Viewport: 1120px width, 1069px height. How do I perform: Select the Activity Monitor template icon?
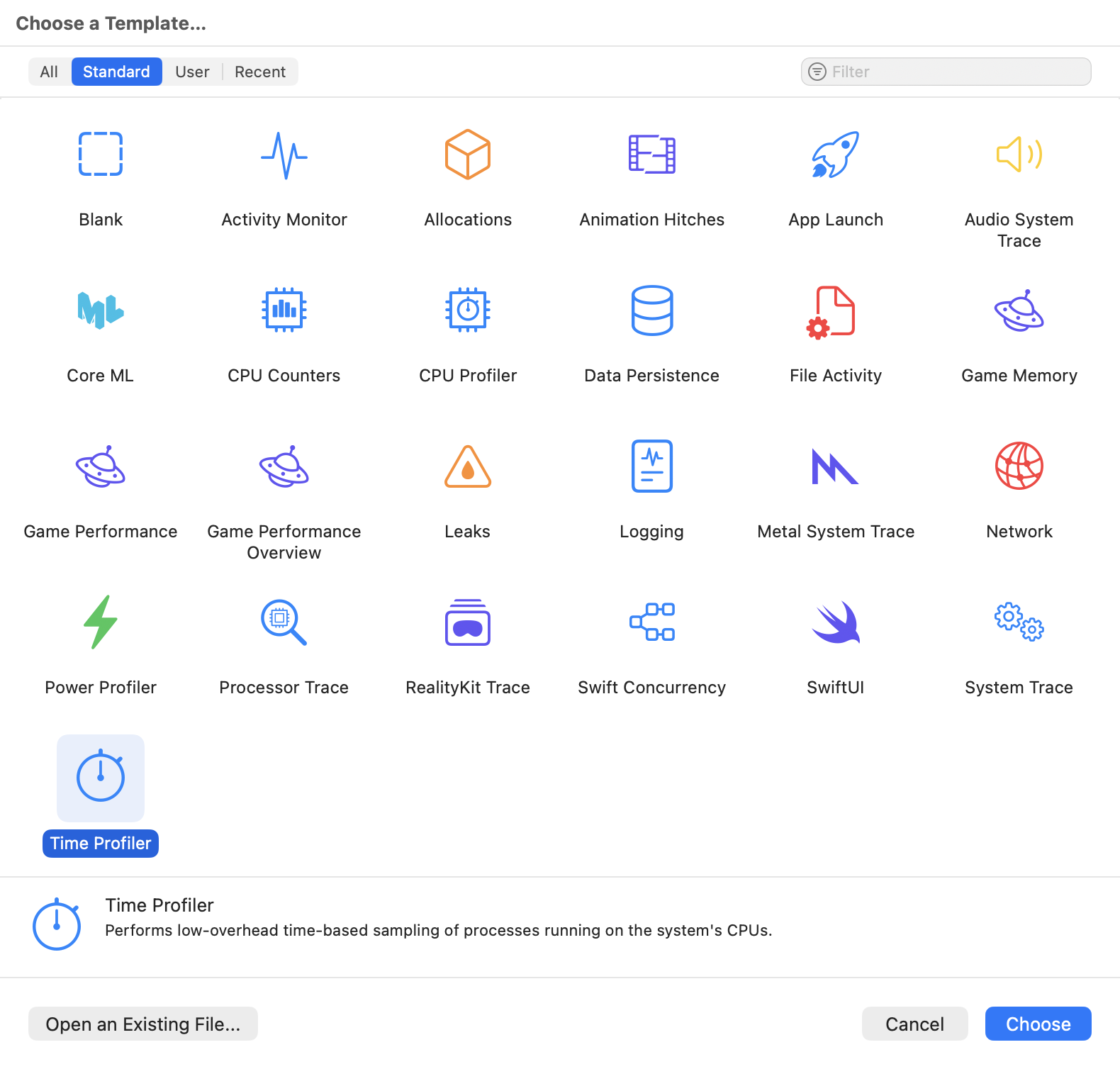(284, 155)
